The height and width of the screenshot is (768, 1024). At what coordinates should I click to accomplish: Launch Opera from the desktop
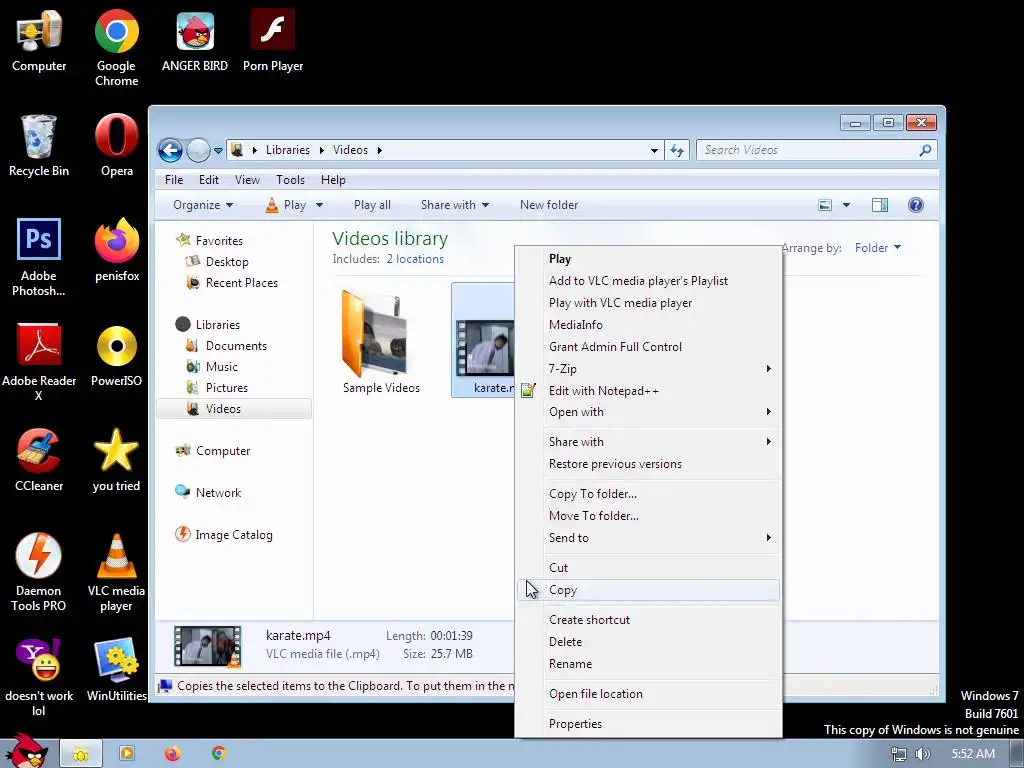[x=116, y=145]
